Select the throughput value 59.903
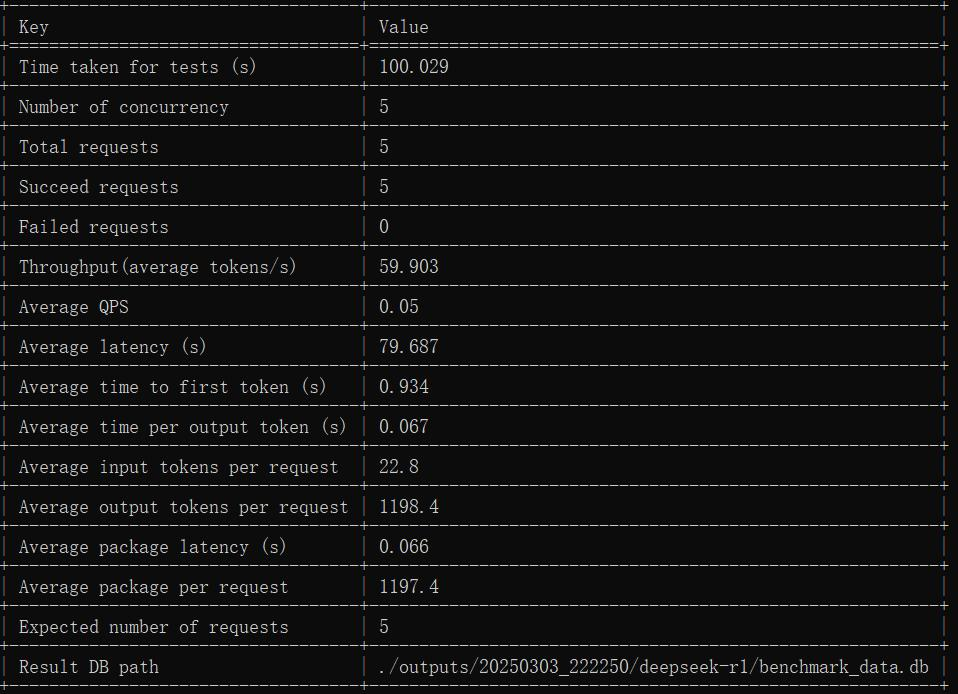The width and height of the screenshot is (958, 694). tap(409, 266)
